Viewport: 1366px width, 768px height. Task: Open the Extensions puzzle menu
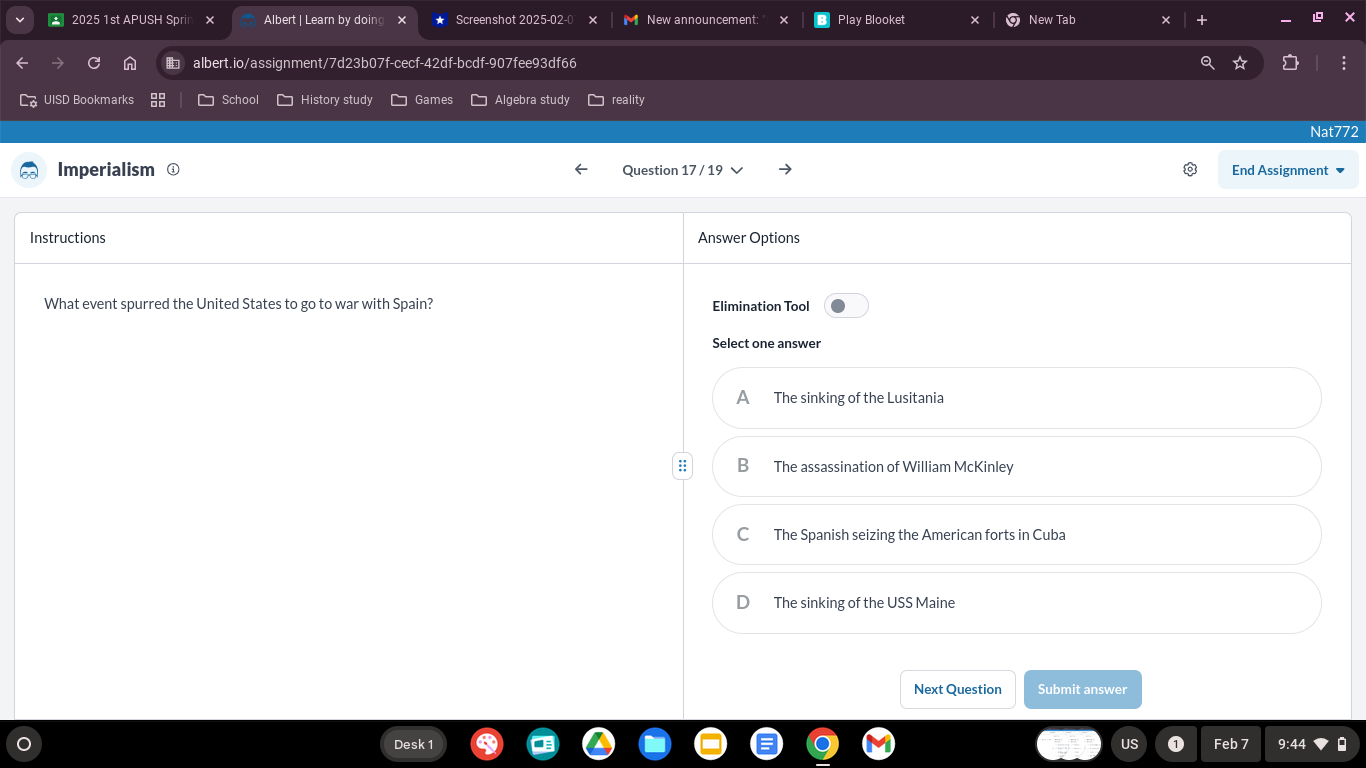tap(1291, 63)
